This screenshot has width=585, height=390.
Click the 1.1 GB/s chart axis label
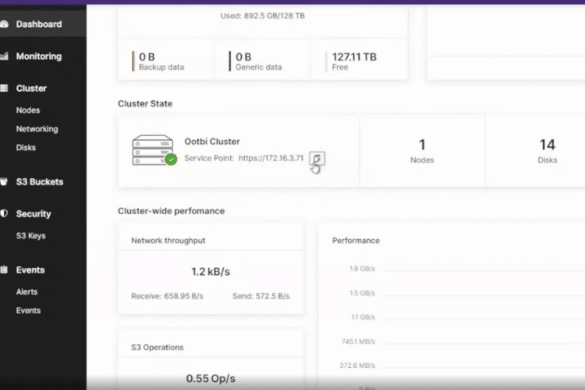coord(363,317)
